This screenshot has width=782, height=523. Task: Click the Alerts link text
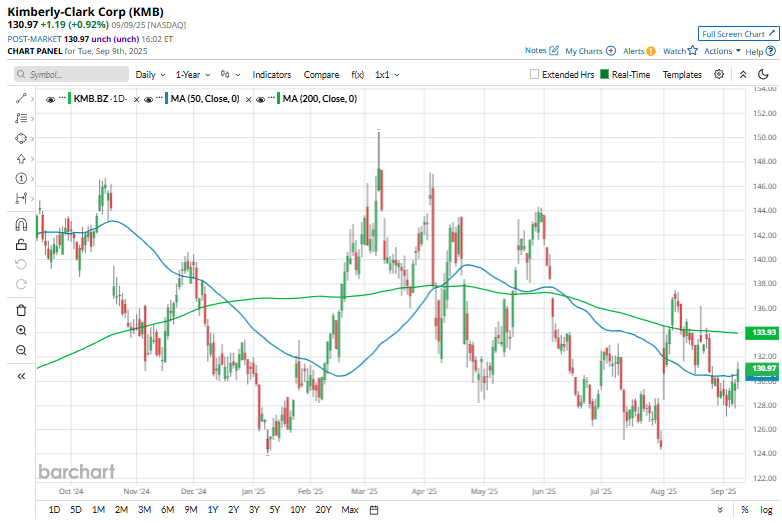633,51
